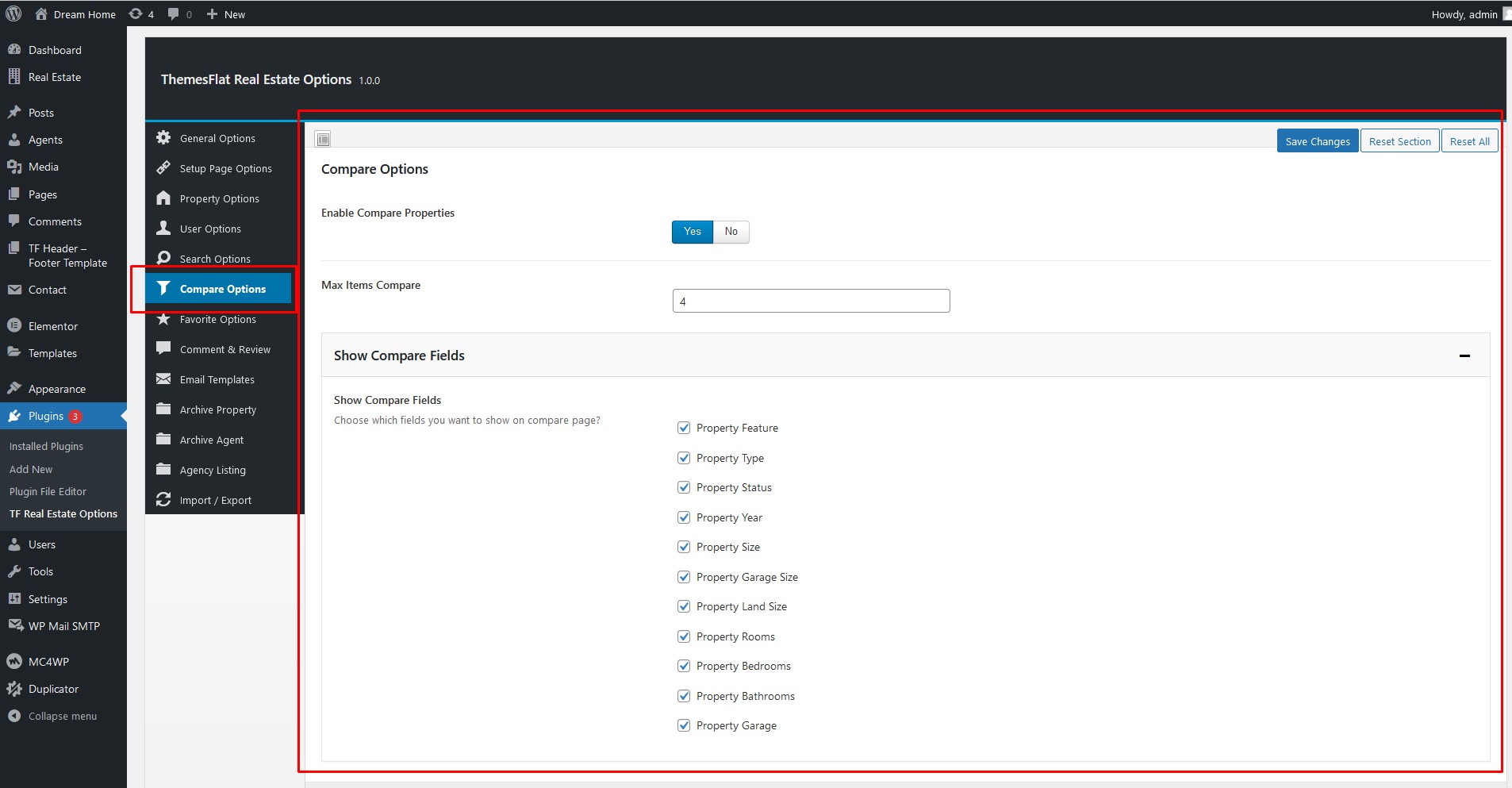Screen dimensions: 1512x788
Task: Click the Duplicator gear icon
Action: click(14, 689)
